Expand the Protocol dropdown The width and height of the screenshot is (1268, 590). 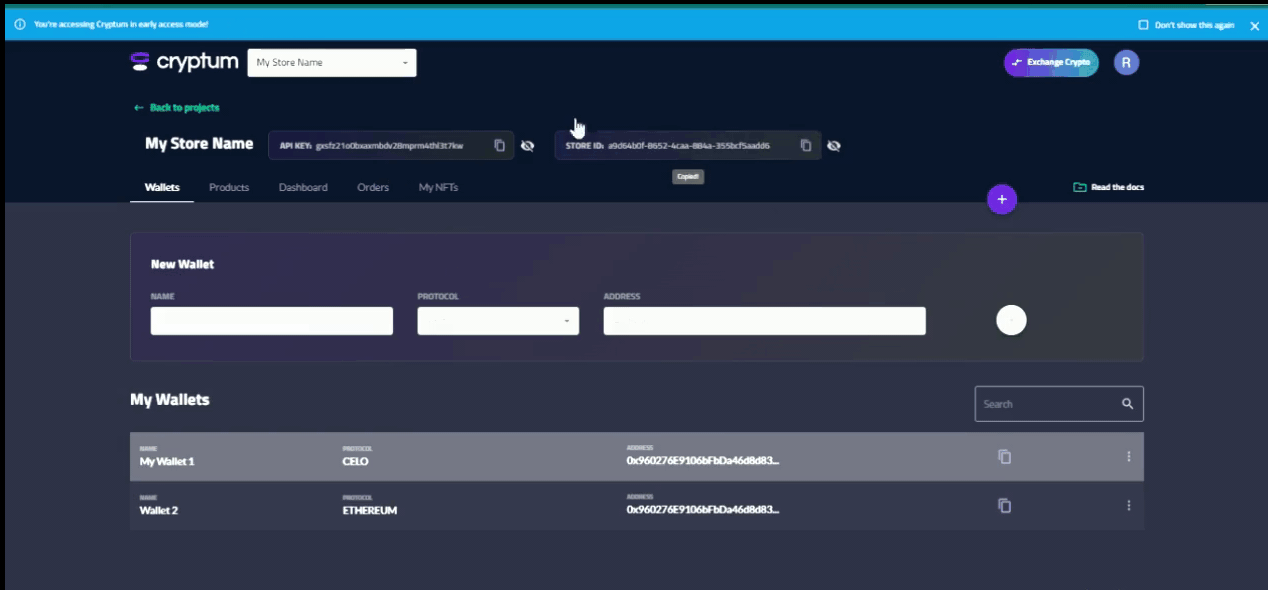pyautogui.click(x=498, y=321)
